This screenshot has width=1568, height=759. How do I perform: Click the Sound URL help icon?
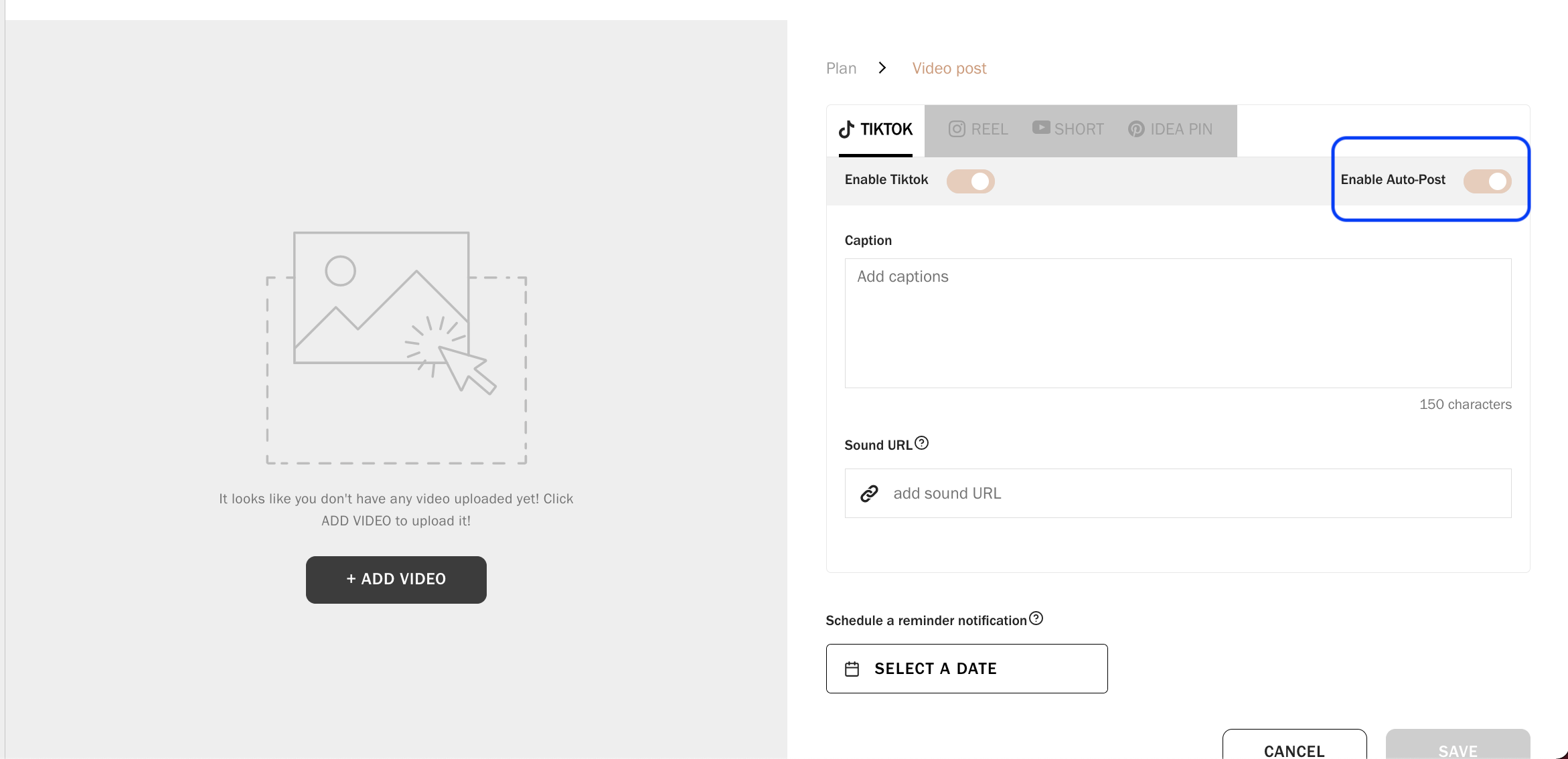point(922,443)
